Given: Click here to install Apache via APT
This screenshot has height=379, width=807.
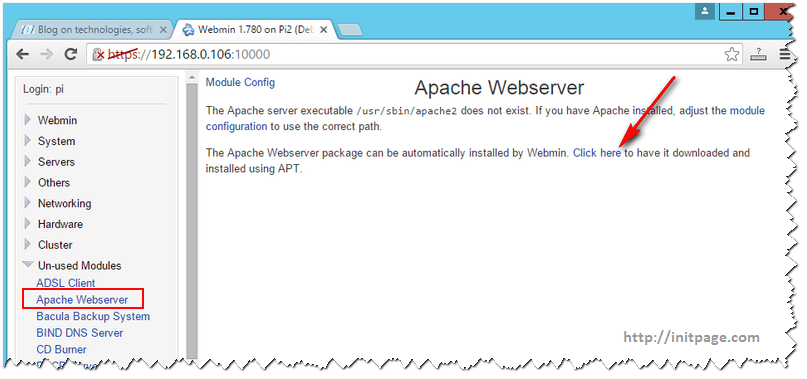Looking at the screenshot, I should coord(597,153).
